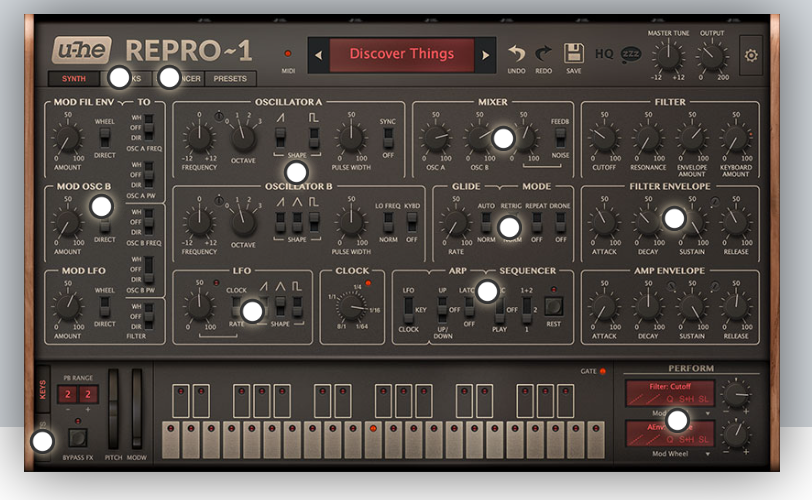The height and width of the screenshot is (500, 812).
Task: Click the u-he logo
Action: click(83, 51)
